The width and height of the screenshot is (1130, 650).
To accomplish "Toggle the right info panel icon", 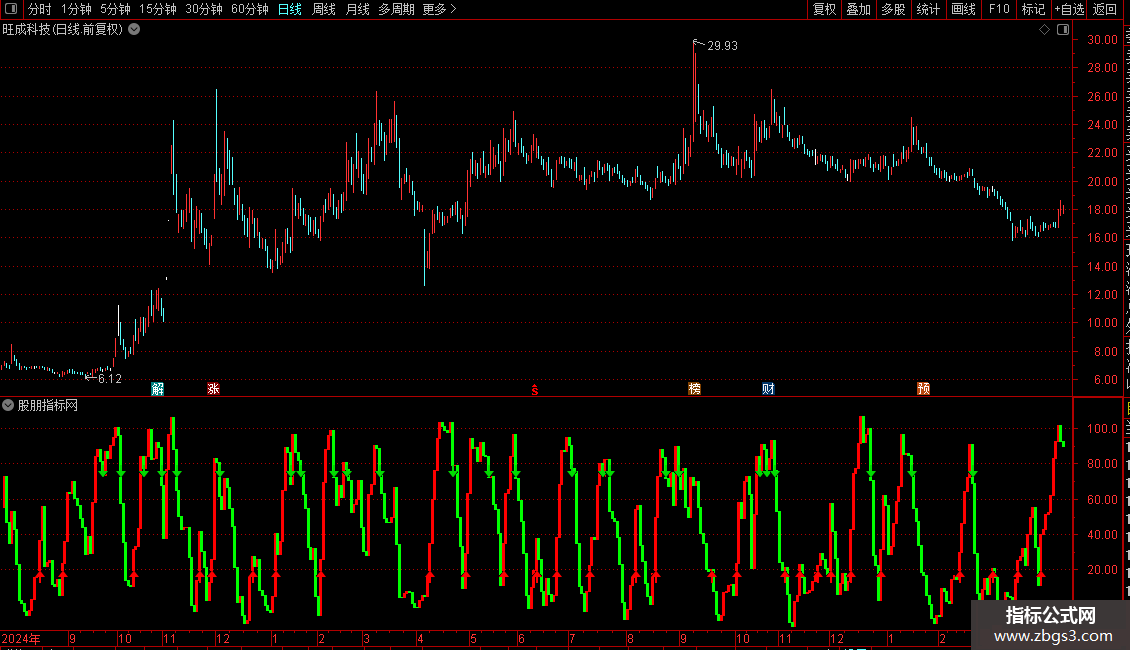I will [x=1063, y=30].
